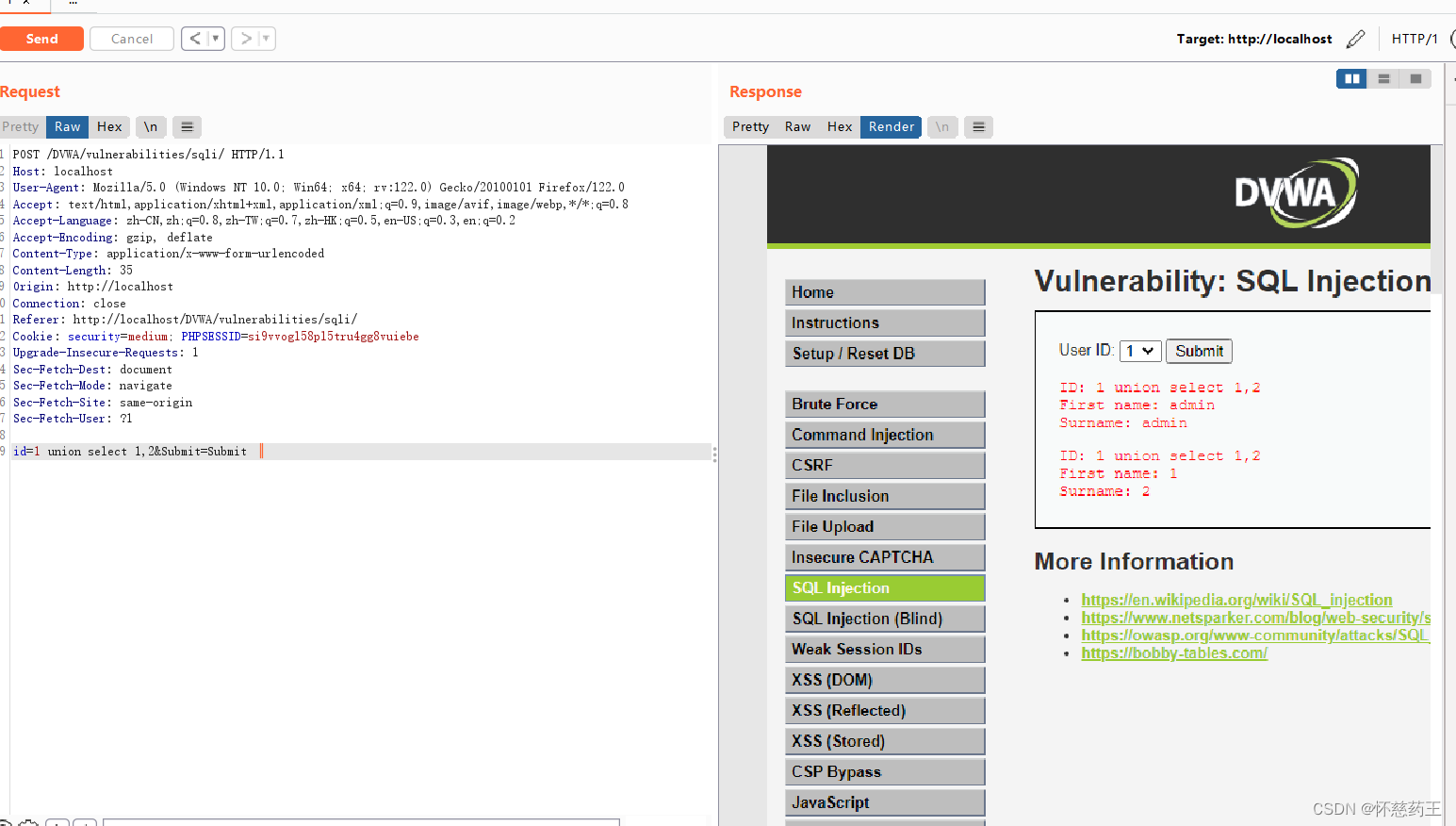
Task: Click the Host: localhost header line
Action: tap(62, 172)
